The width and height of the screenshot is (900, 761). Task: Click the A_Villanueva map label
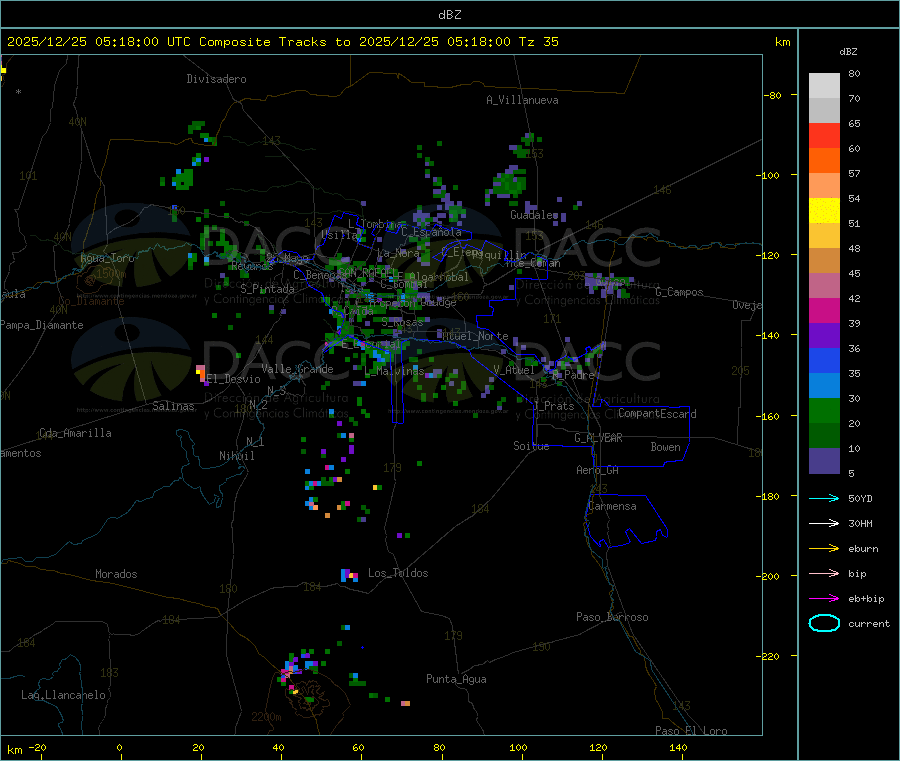pos(522,100)
